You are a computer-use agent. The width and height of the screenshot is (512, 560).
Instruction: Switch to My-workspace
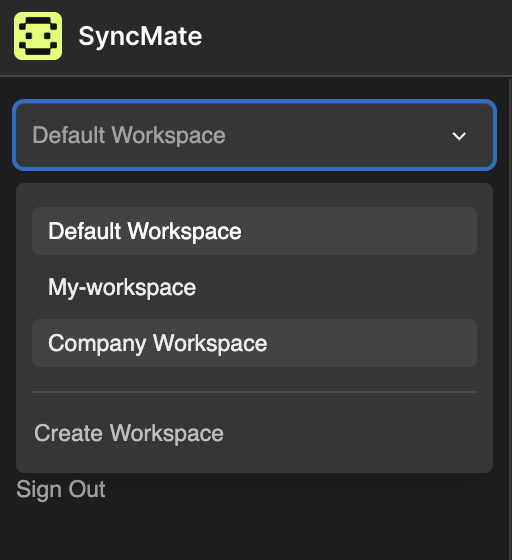254,287
